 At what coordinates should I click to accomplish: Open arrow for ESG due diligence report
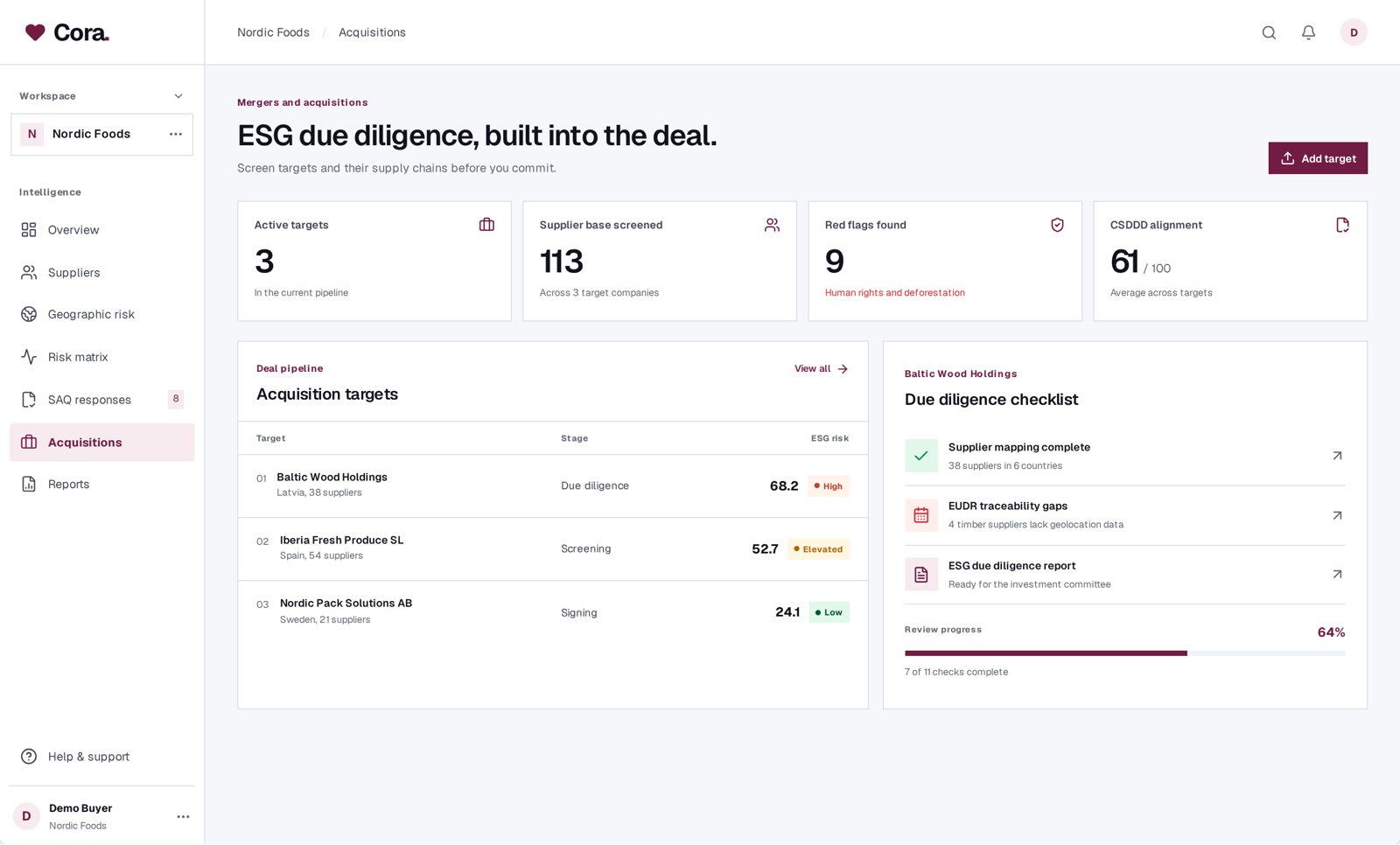coord(1337,575)
